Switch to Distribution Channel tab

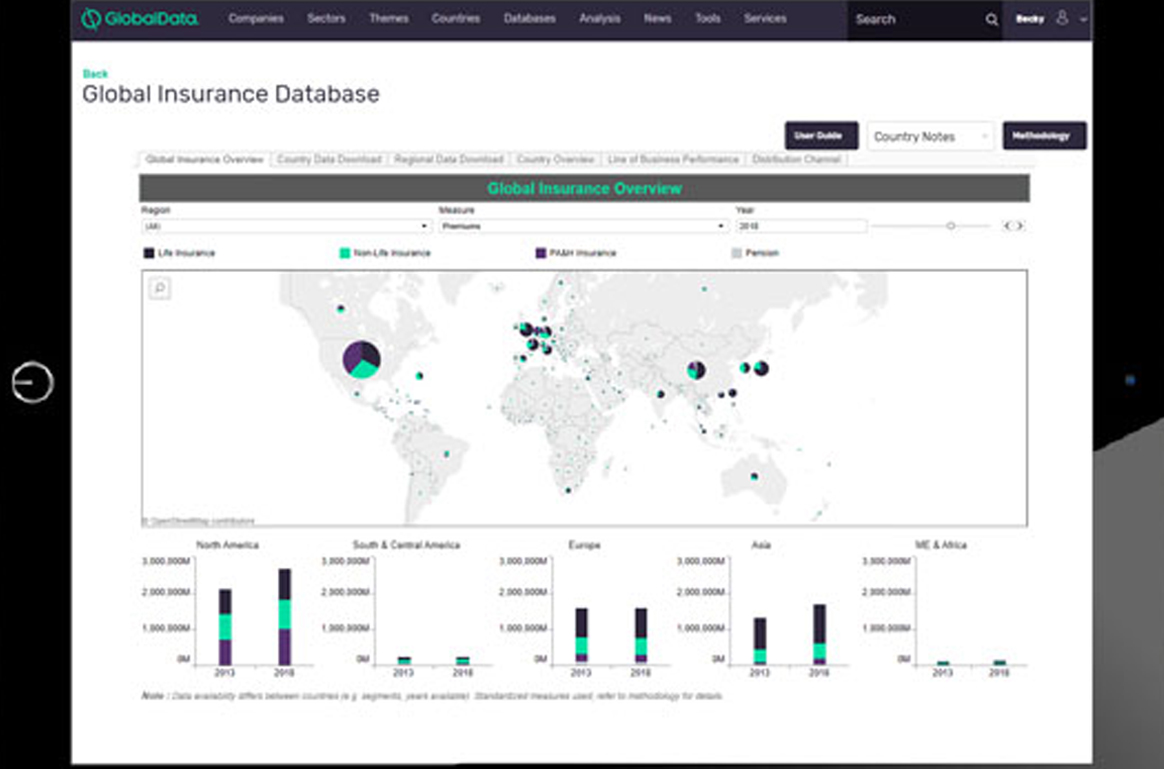797,159
